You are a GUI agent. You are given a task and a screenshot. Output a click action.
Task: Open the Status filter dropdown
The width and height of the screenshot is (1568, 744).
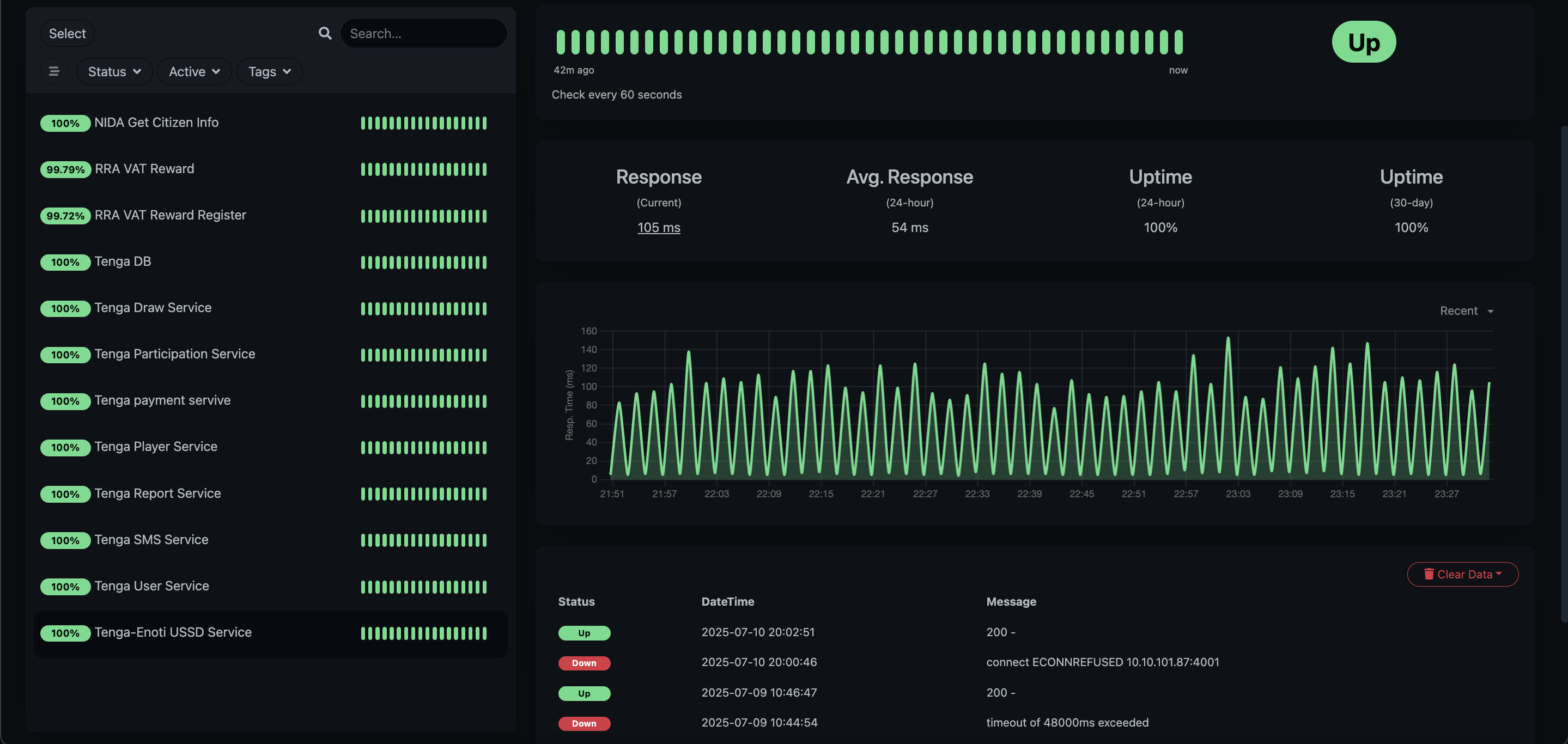114,71
